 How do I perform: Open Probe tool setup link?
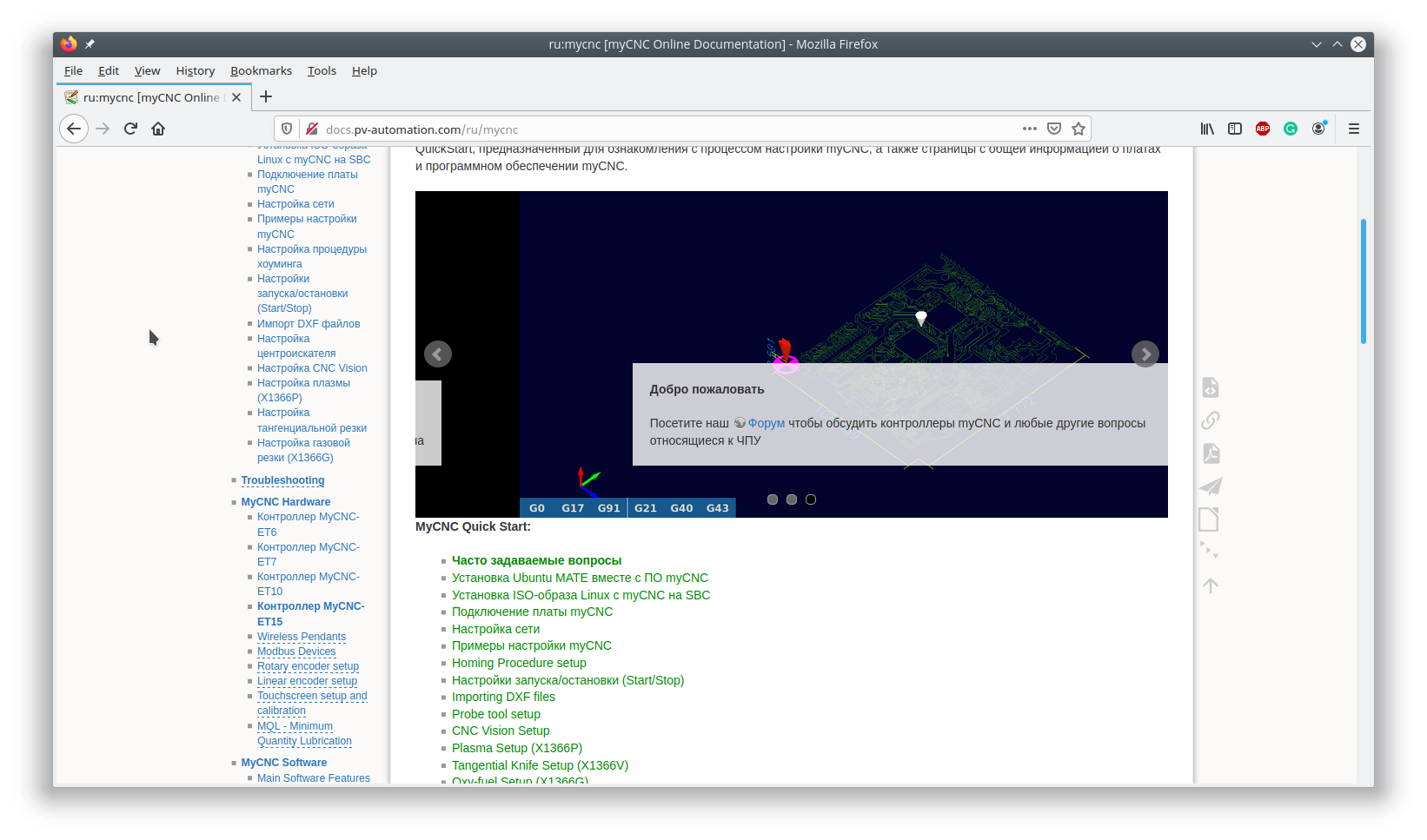click(496, 714)
